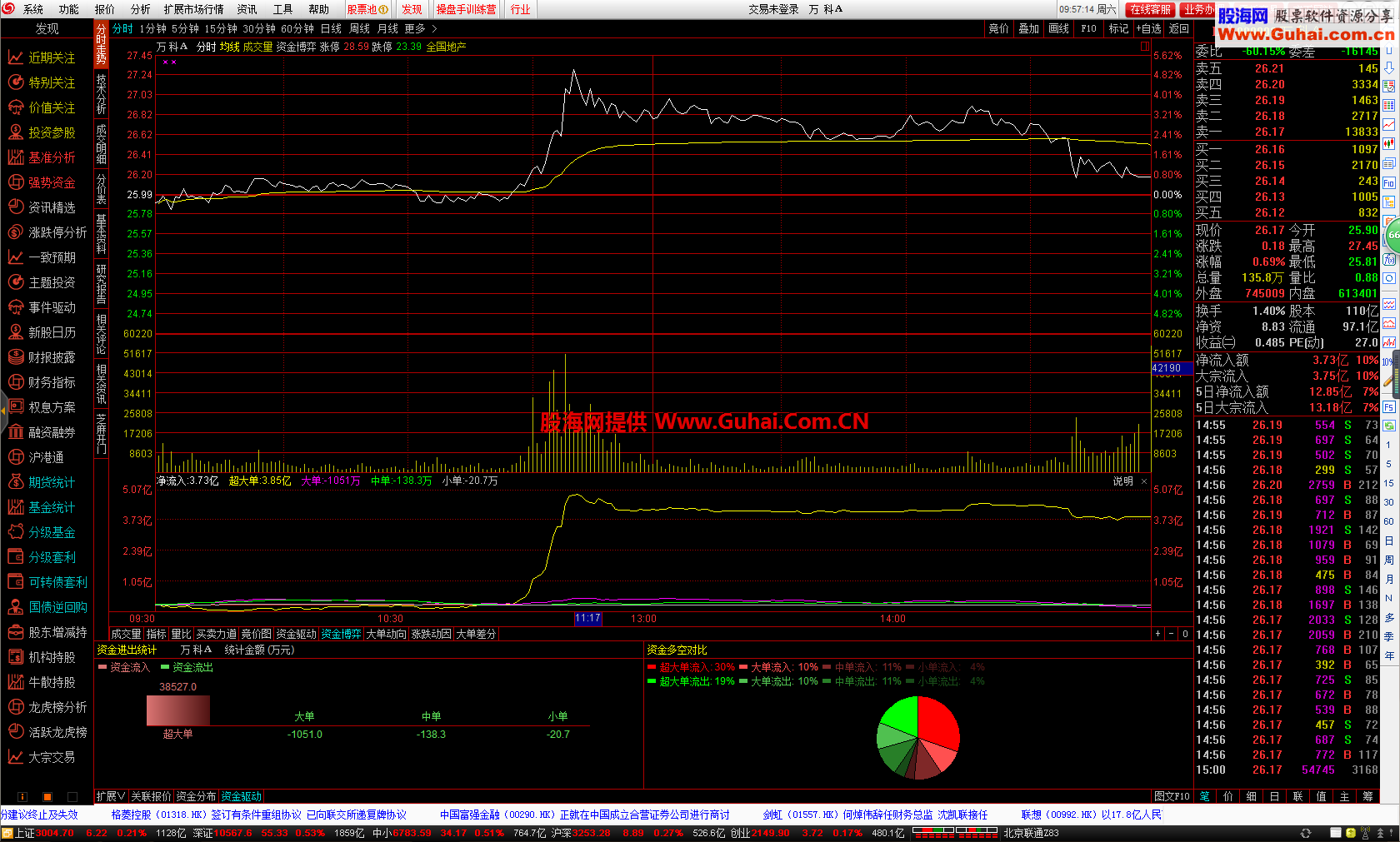Image resolution: width=1400 pixels, height=842 pixels.
Task: Click the 在线客服 button
Action: [1150, 9]
